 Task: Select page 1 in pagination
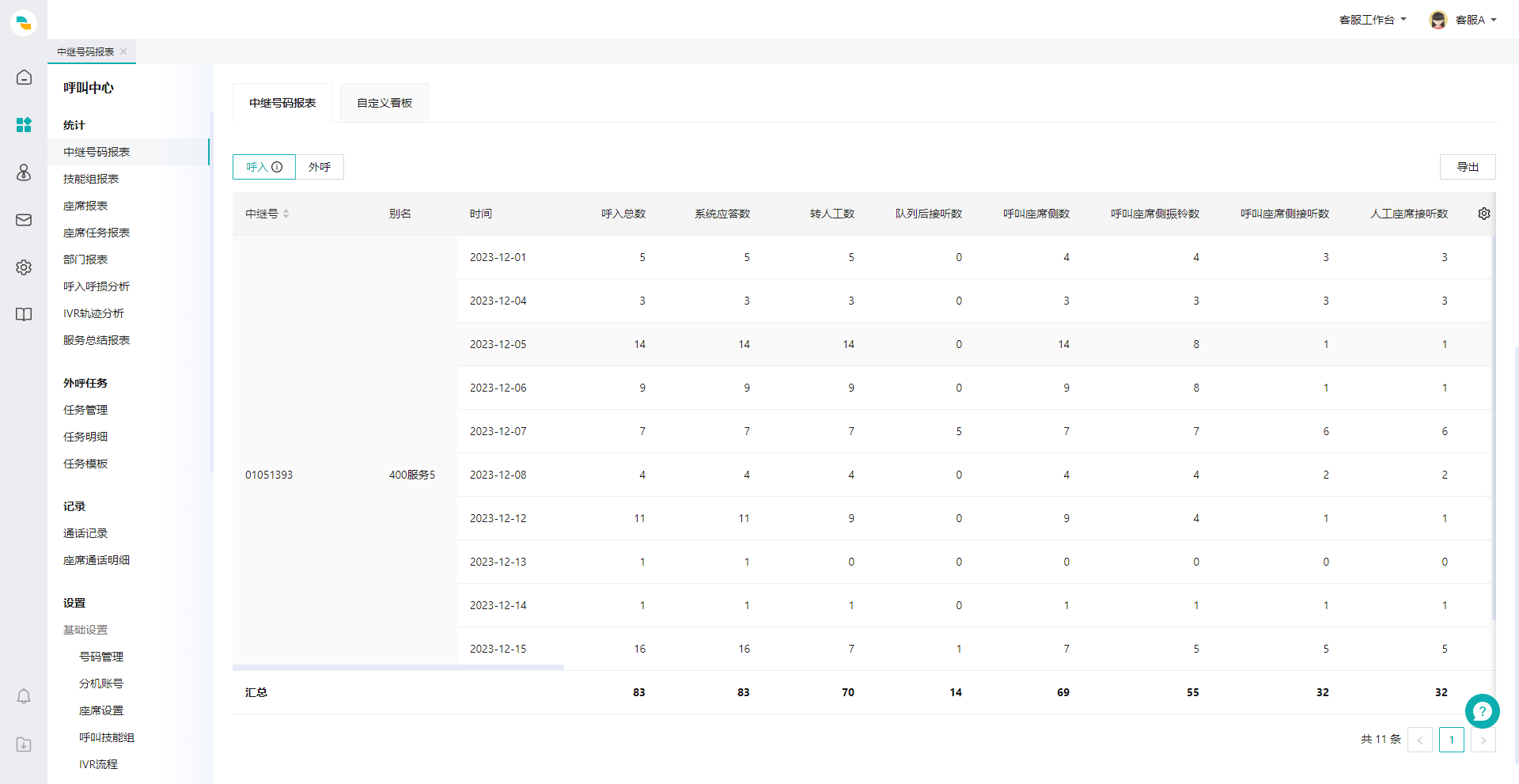(x=1452, y=740)
